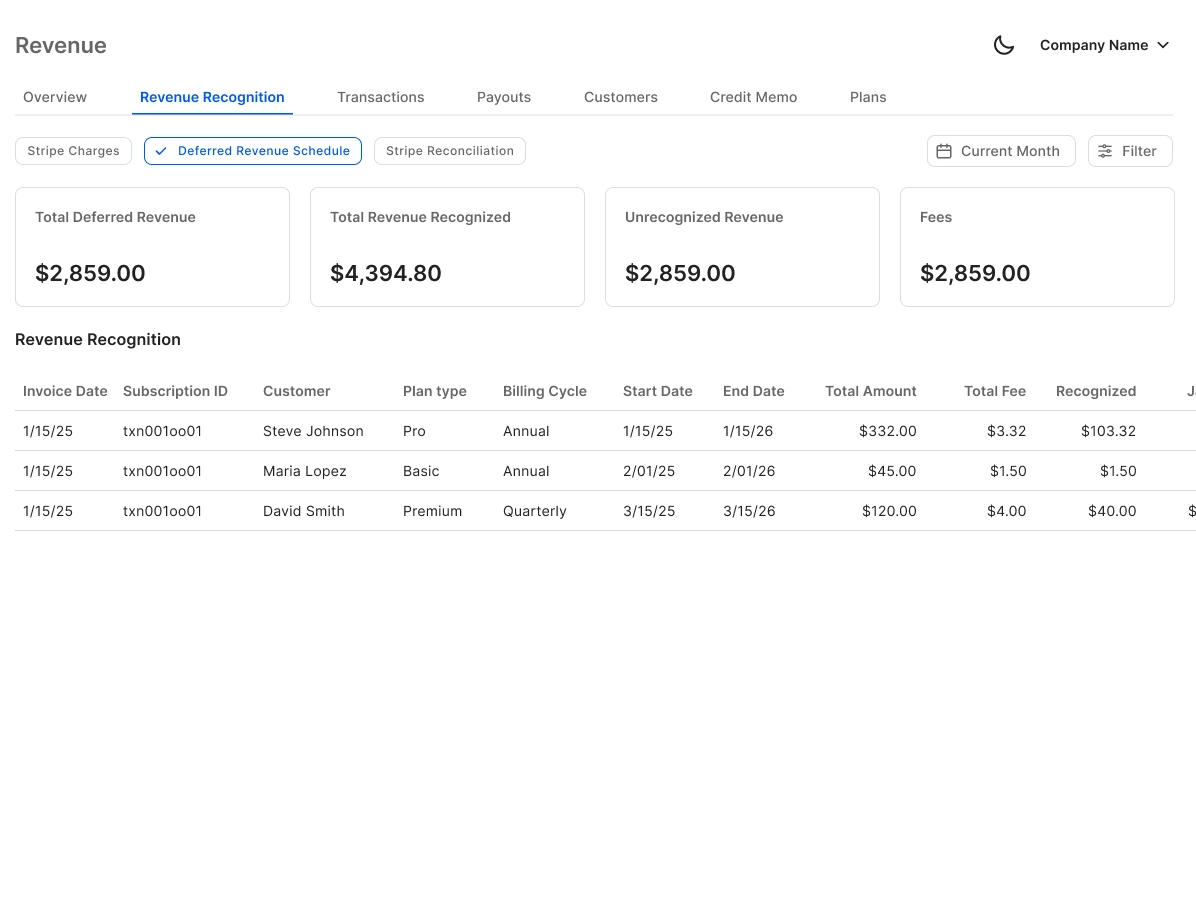This screenshot has width=1196, height=919.
Task: Click the Billing Cycle column header
Action: pos(545,391)
